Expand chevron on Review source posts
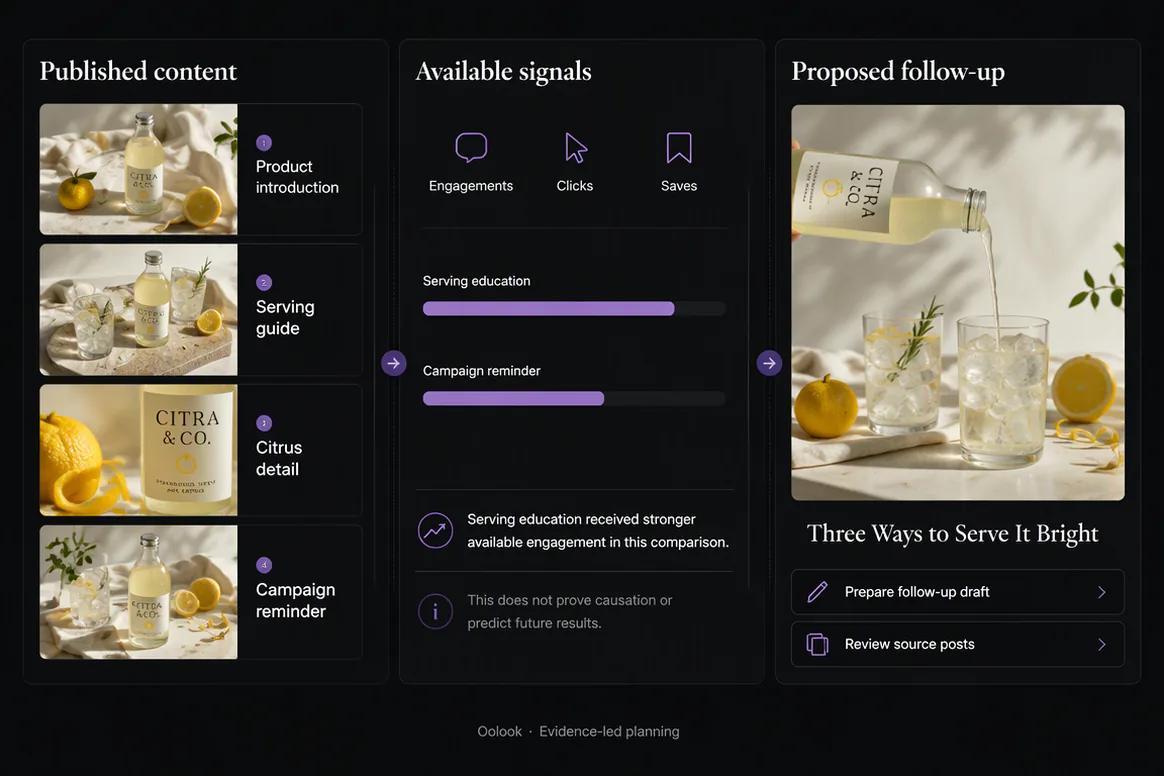This screenshot has height=776, width=1164. tap(1102, 645)
